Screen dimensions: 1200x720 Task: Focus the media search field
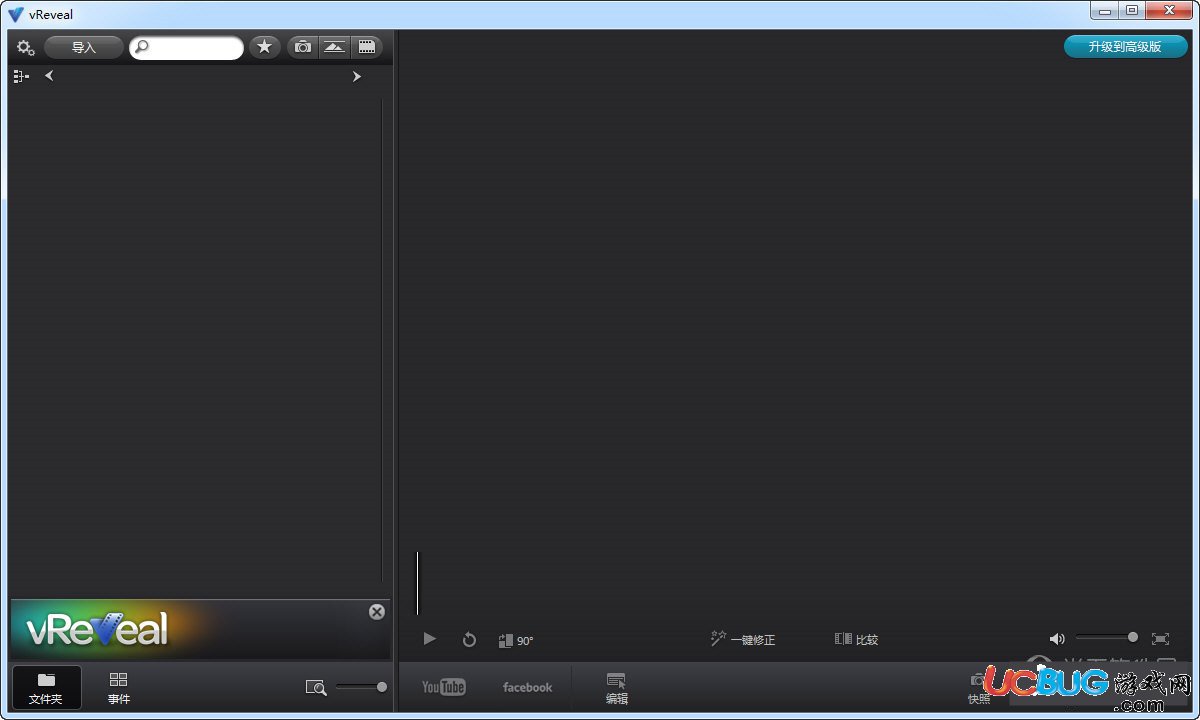[x=186, y=47]
